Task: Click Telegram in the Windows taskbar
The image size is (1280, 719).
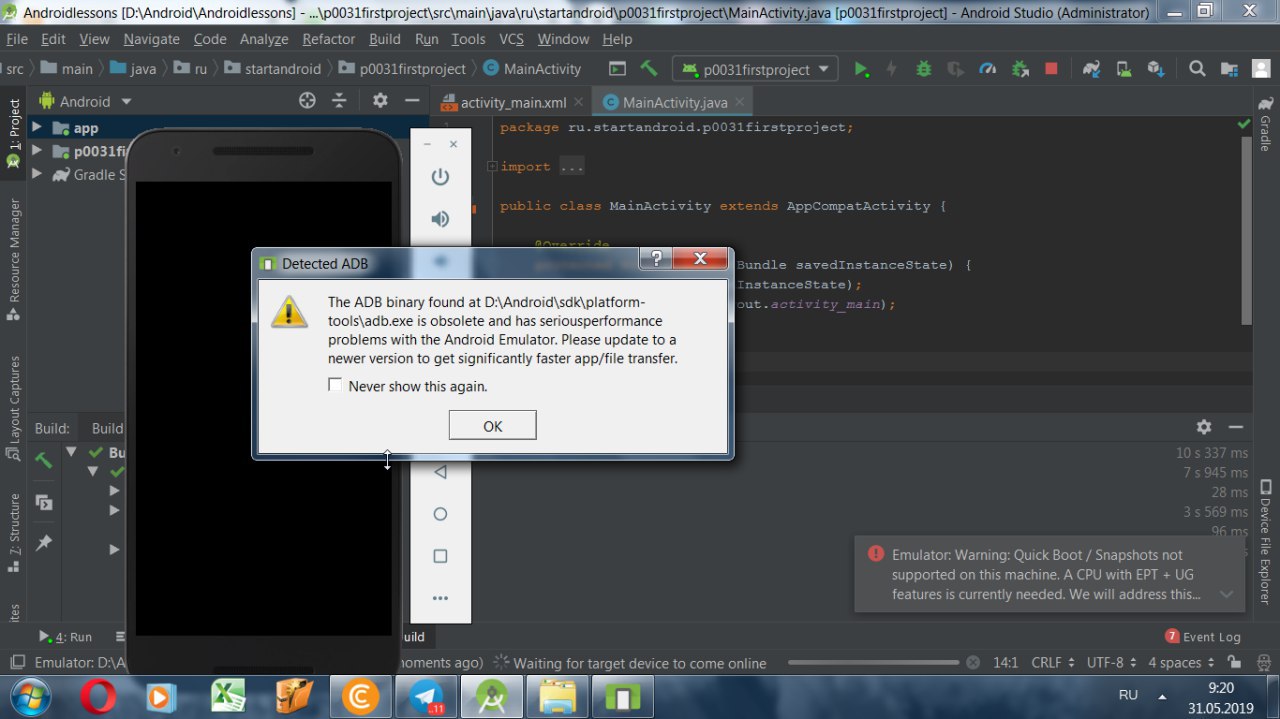Action: coord(426,696)
